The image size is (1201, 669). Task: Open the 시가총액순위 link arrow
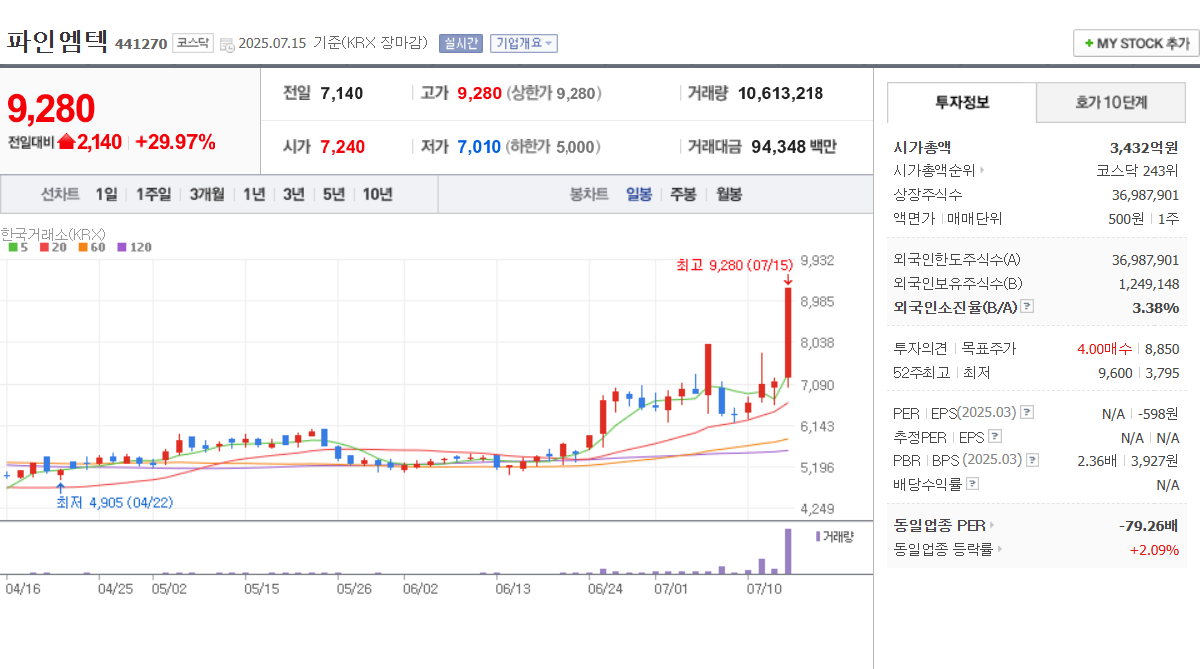[x=982, y=170]
